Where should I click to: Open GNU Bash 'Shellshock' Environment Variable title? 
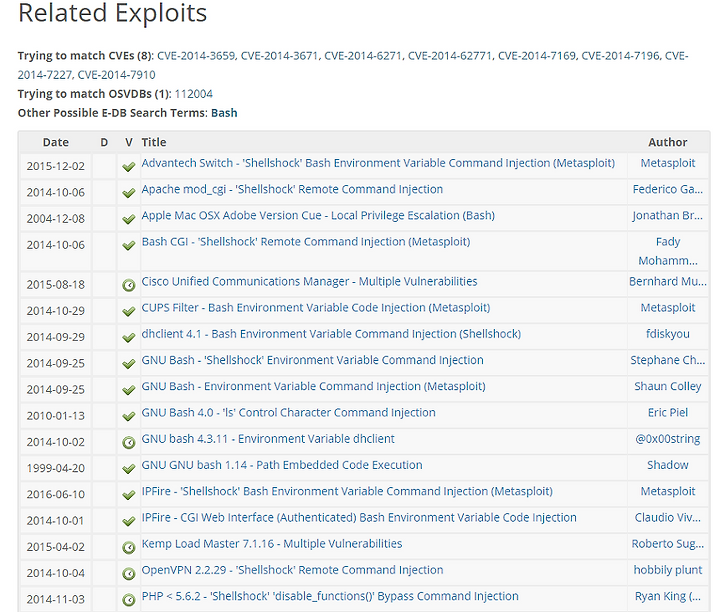(312, 360)
